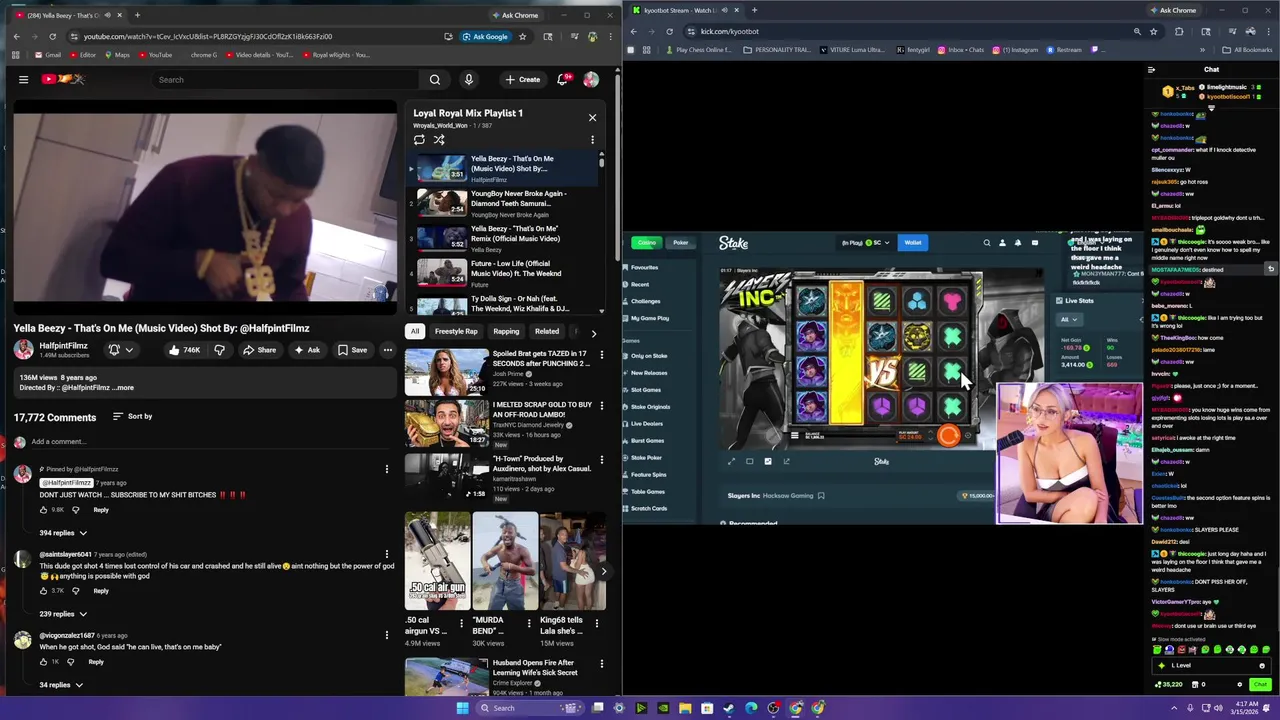Click Ask Google in left Chrome toolbar
Image resolution: width=1280 pixels, height=720 pixels.
(485, 37)
